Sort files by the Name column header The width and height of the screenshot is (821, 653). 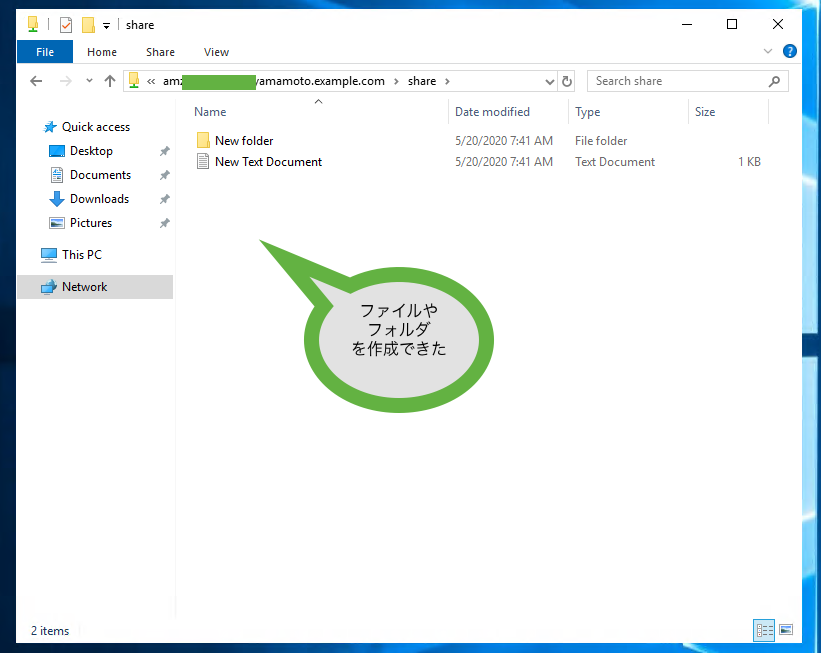tap(210, 112)
